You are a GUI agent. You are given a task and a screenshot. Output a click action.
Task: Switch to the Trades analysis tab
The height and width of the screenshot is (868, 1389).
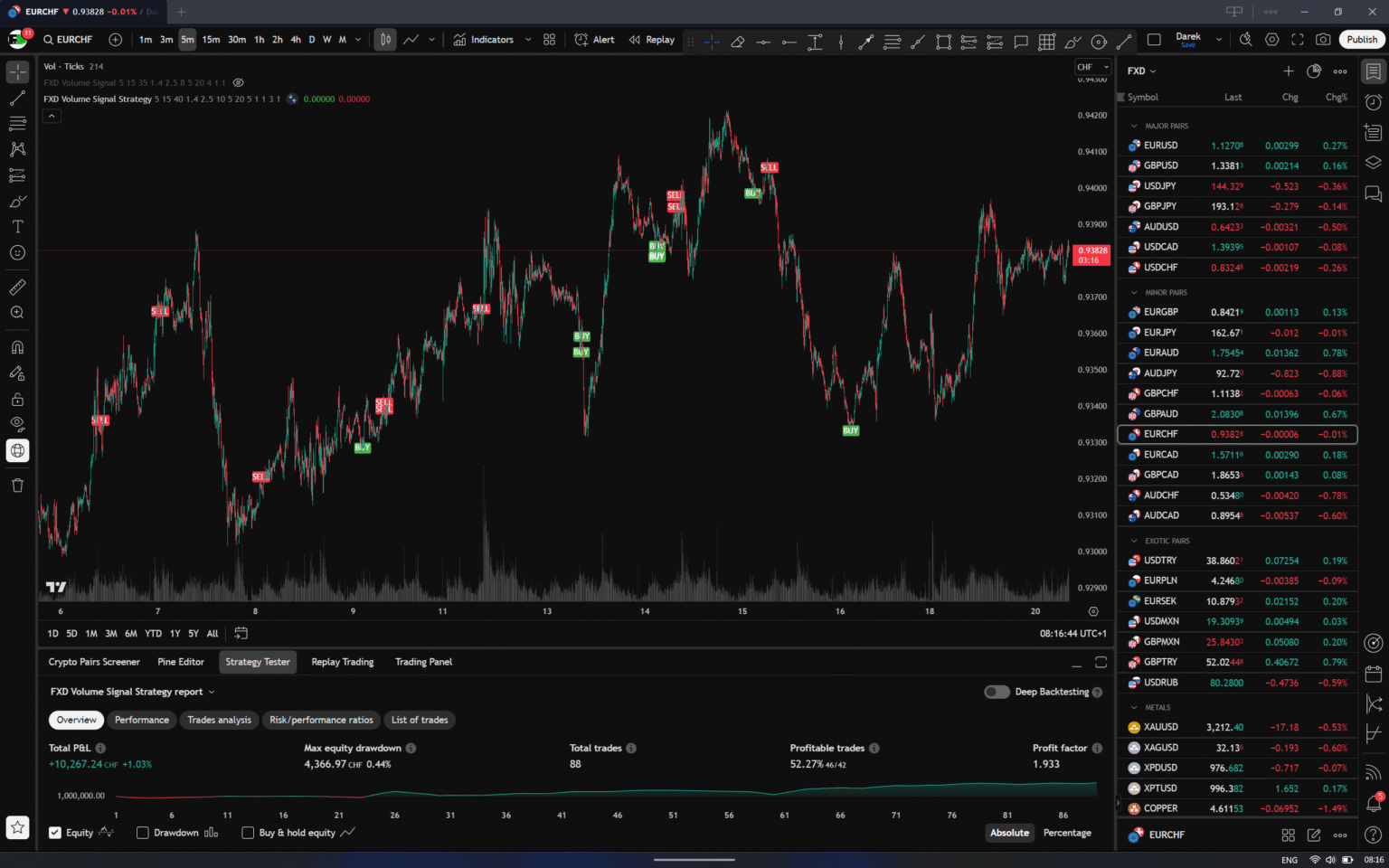[x=219, y=720]
